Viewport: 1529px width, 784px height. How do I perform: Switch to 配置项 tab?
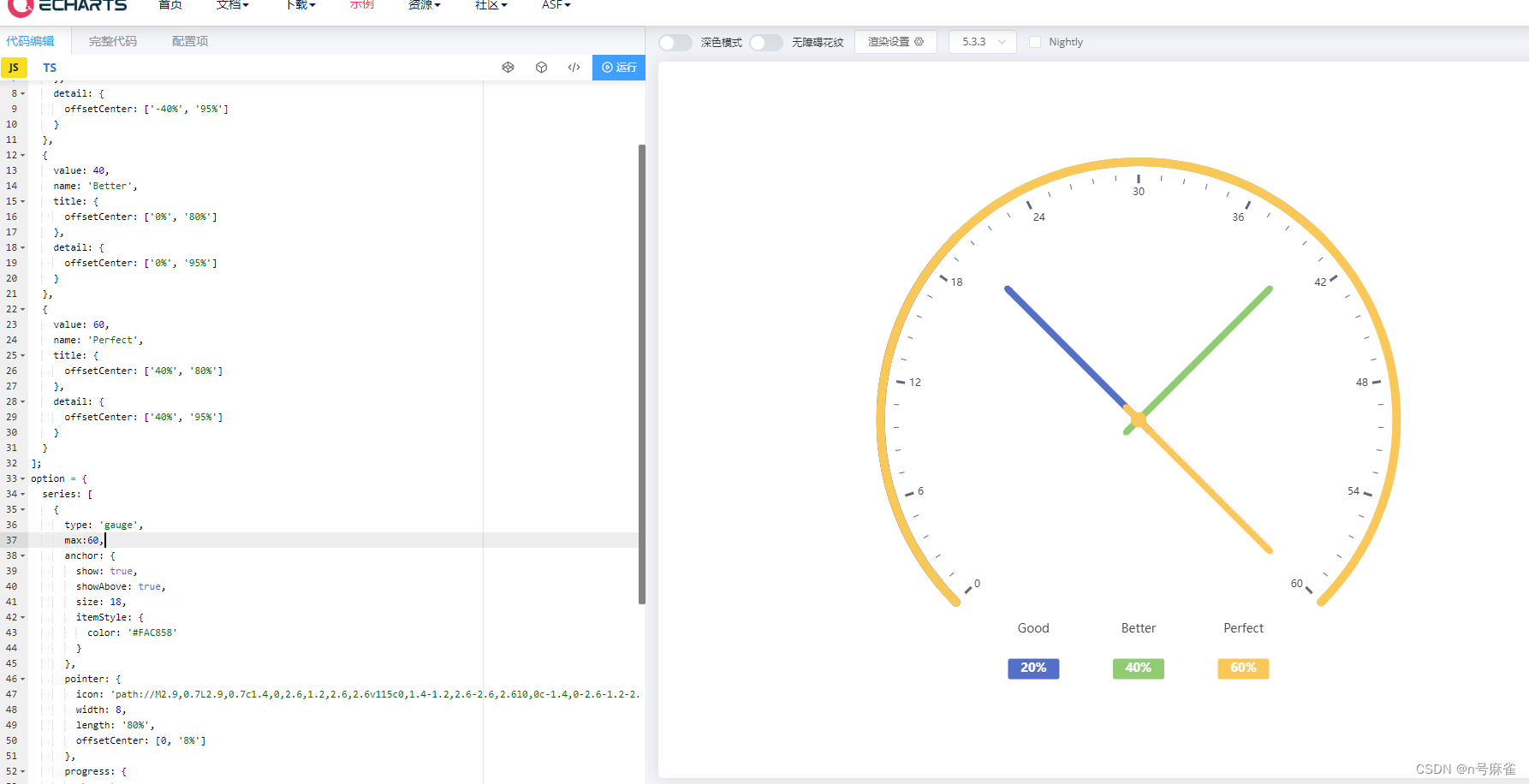tap(190, 41)
